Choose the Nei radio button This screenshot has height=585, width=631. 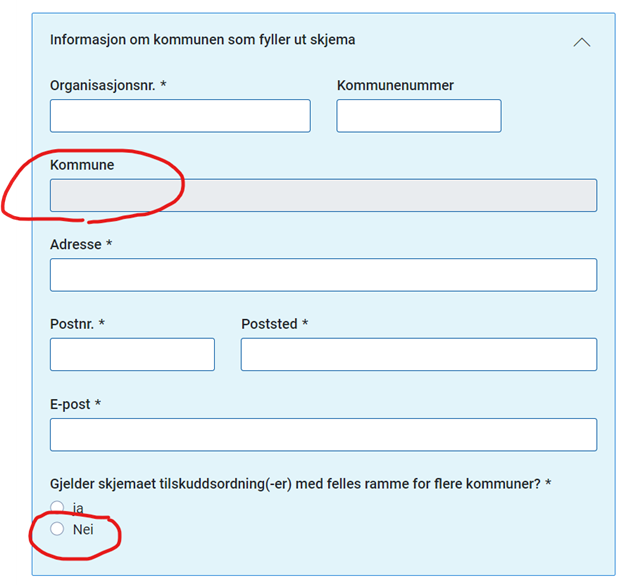(57, 529)
